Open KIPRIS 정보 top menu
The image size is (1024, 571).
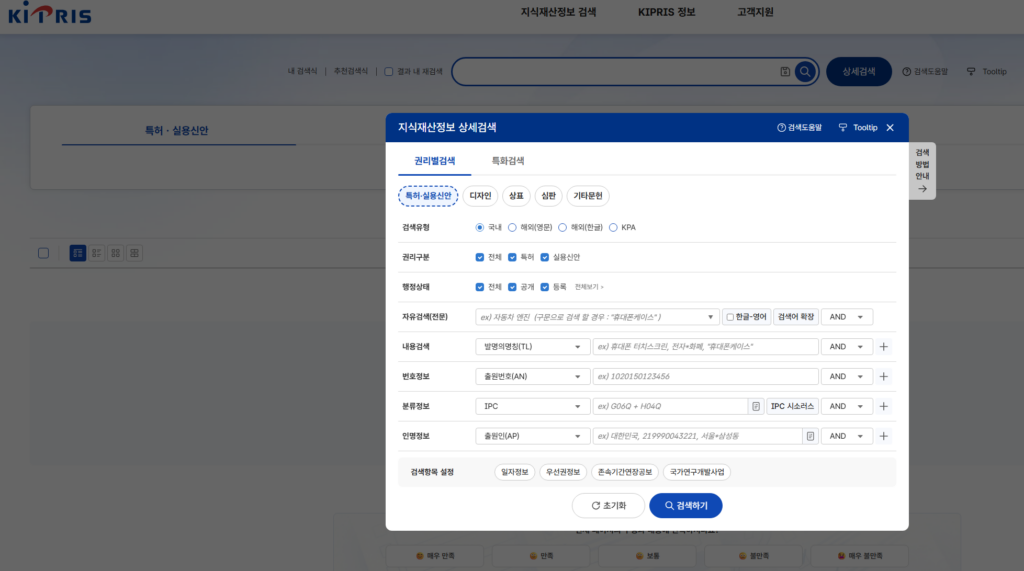pyautogui.click(x=666, y=12)
